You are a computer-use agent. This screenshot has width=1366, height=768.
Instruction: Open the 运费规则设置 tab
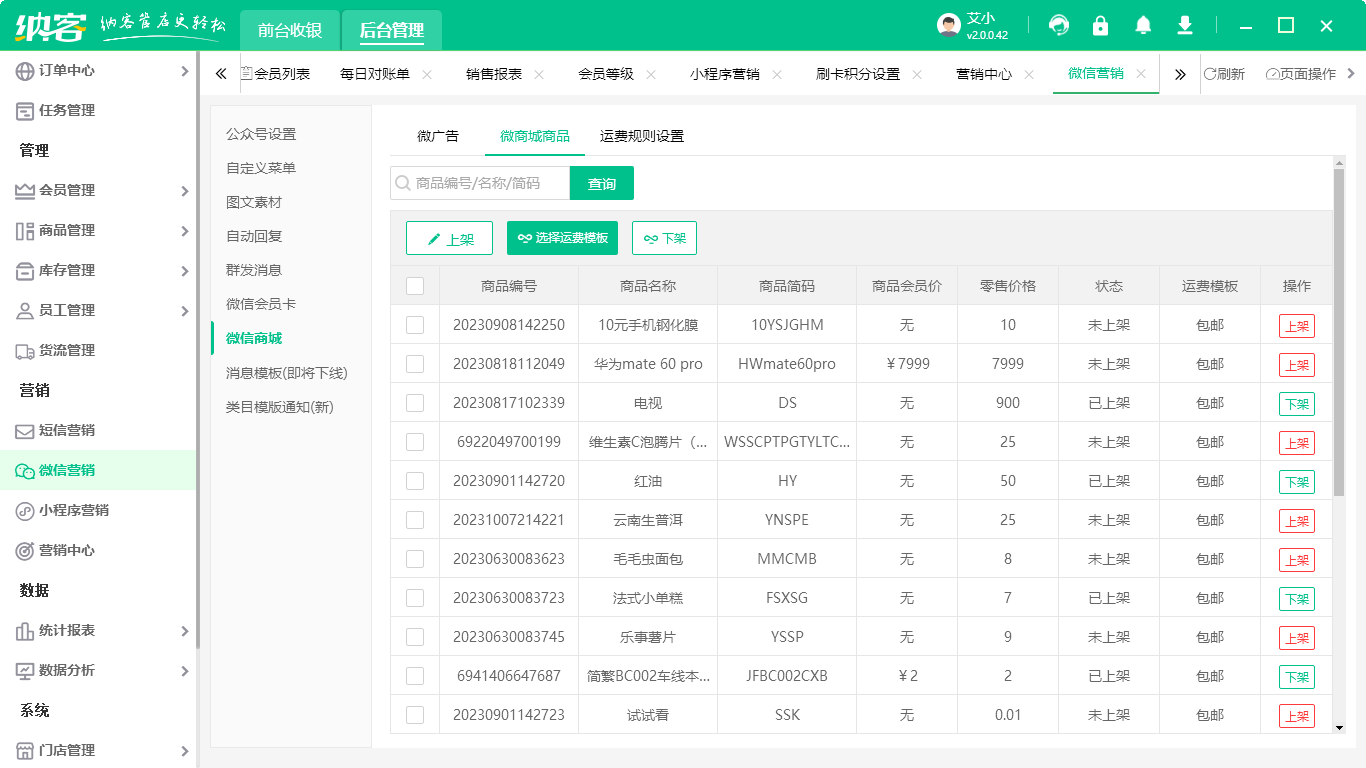tap(641, 135)
